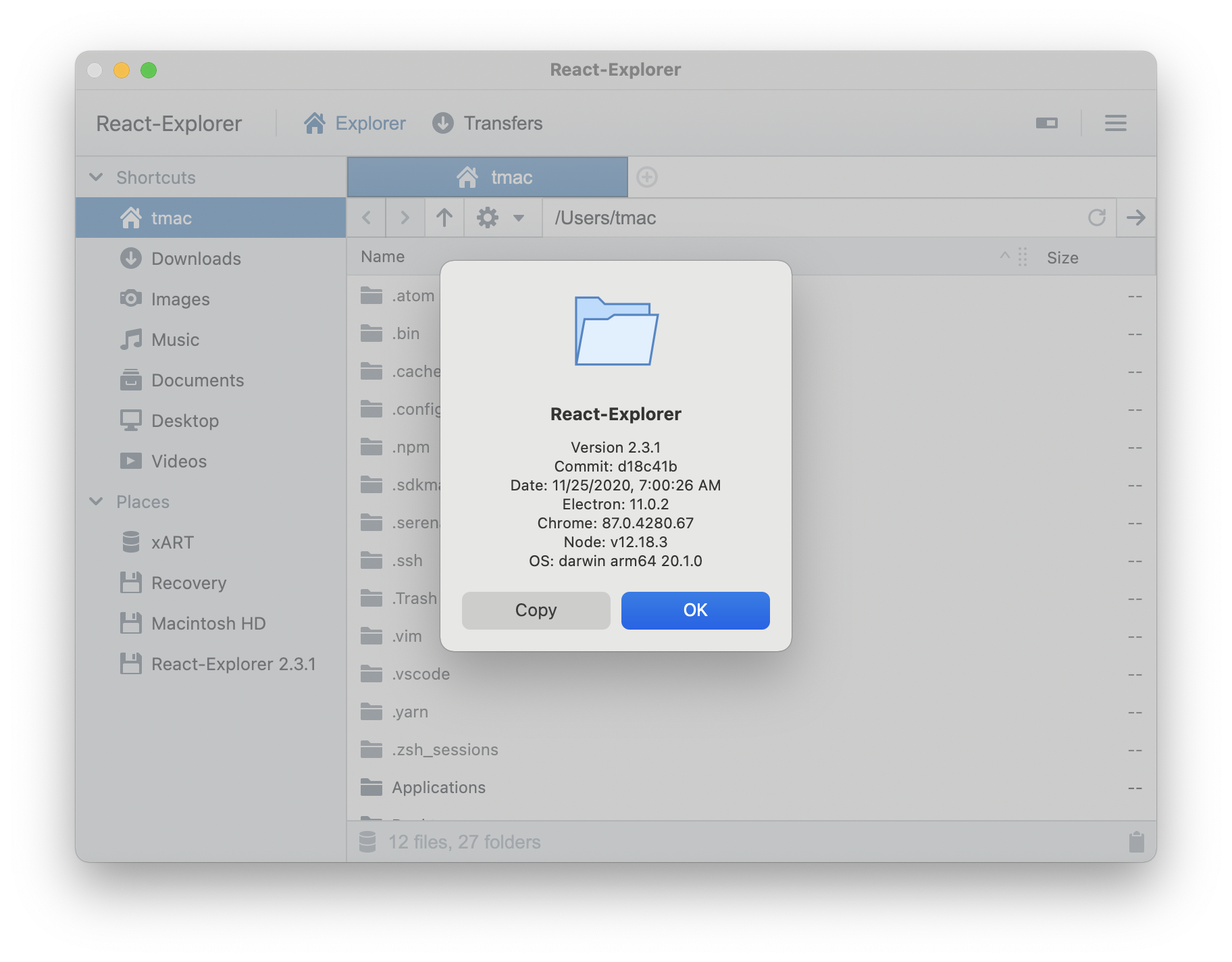Add a new tab with plus icon

(646, 177)
